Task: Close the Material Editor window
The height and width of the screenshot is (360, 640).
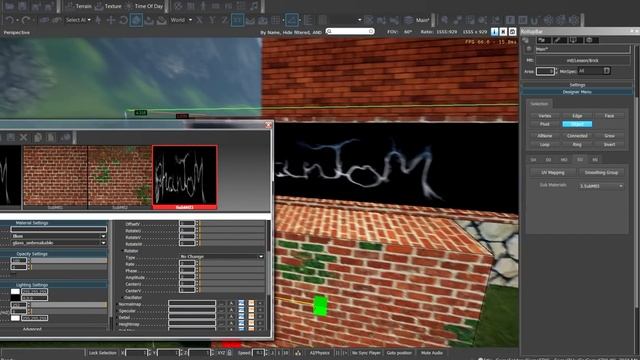Action: (268, 125)
